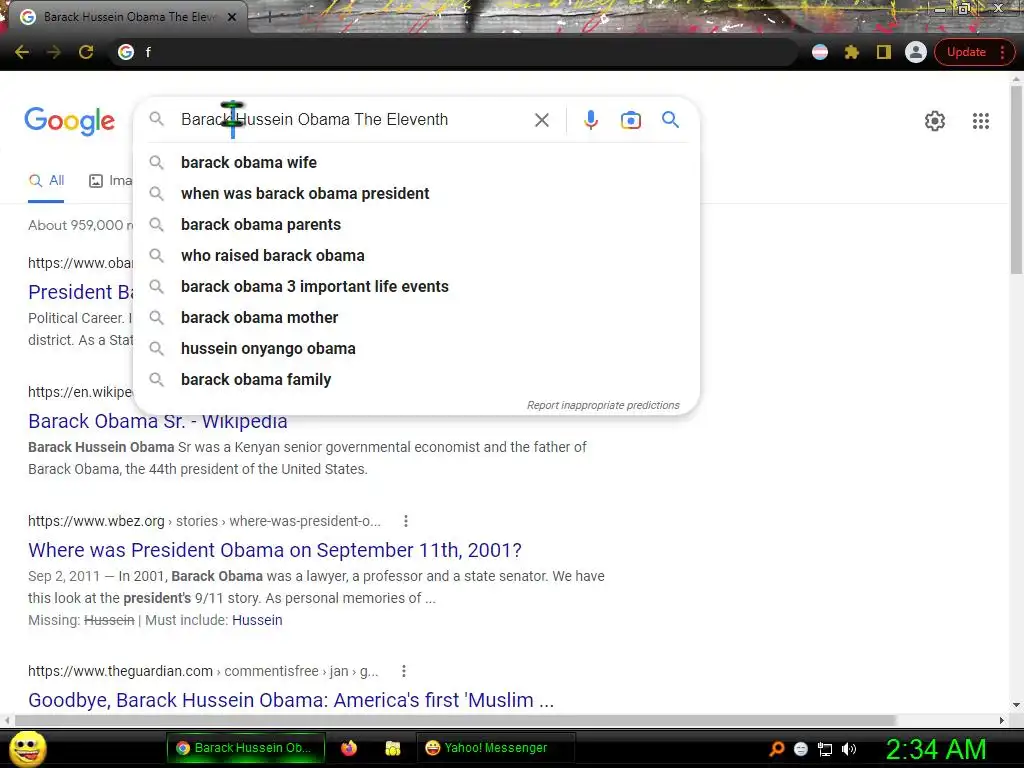Open the extensions puzzle icon
The height and width of the screenshot is (768, 1024).
coord(852,52)
